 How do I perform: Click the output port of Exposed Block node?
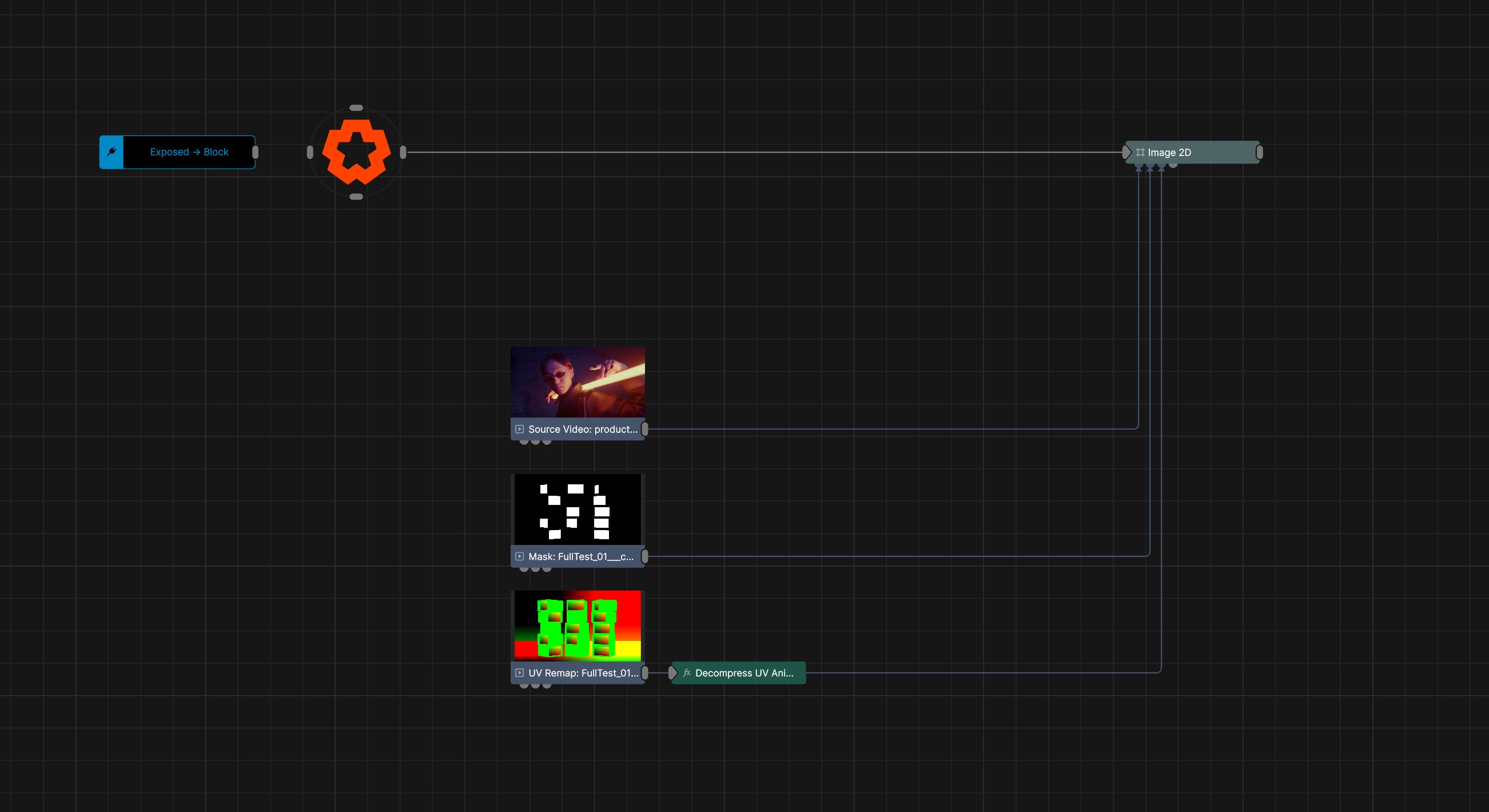[256, 152]
